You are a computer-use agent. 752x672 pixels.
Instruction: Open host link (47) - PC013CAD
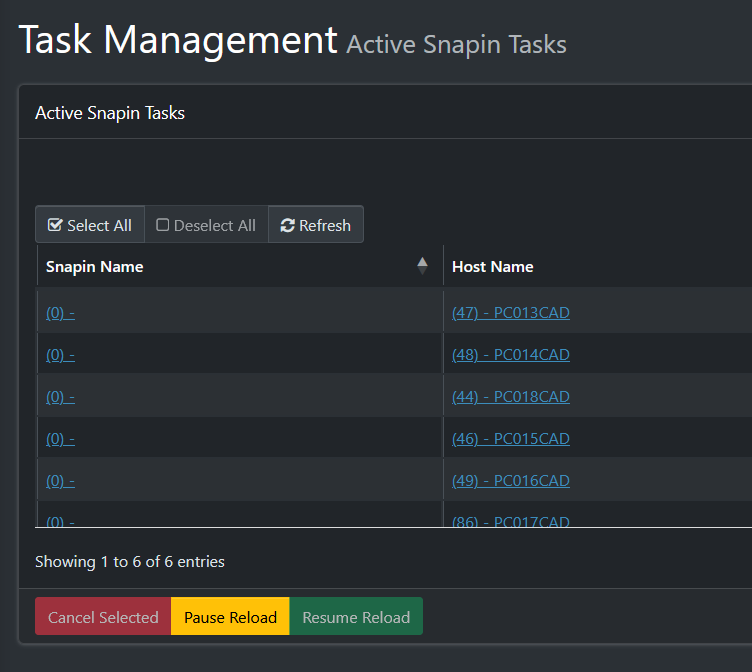click(511, 313)
